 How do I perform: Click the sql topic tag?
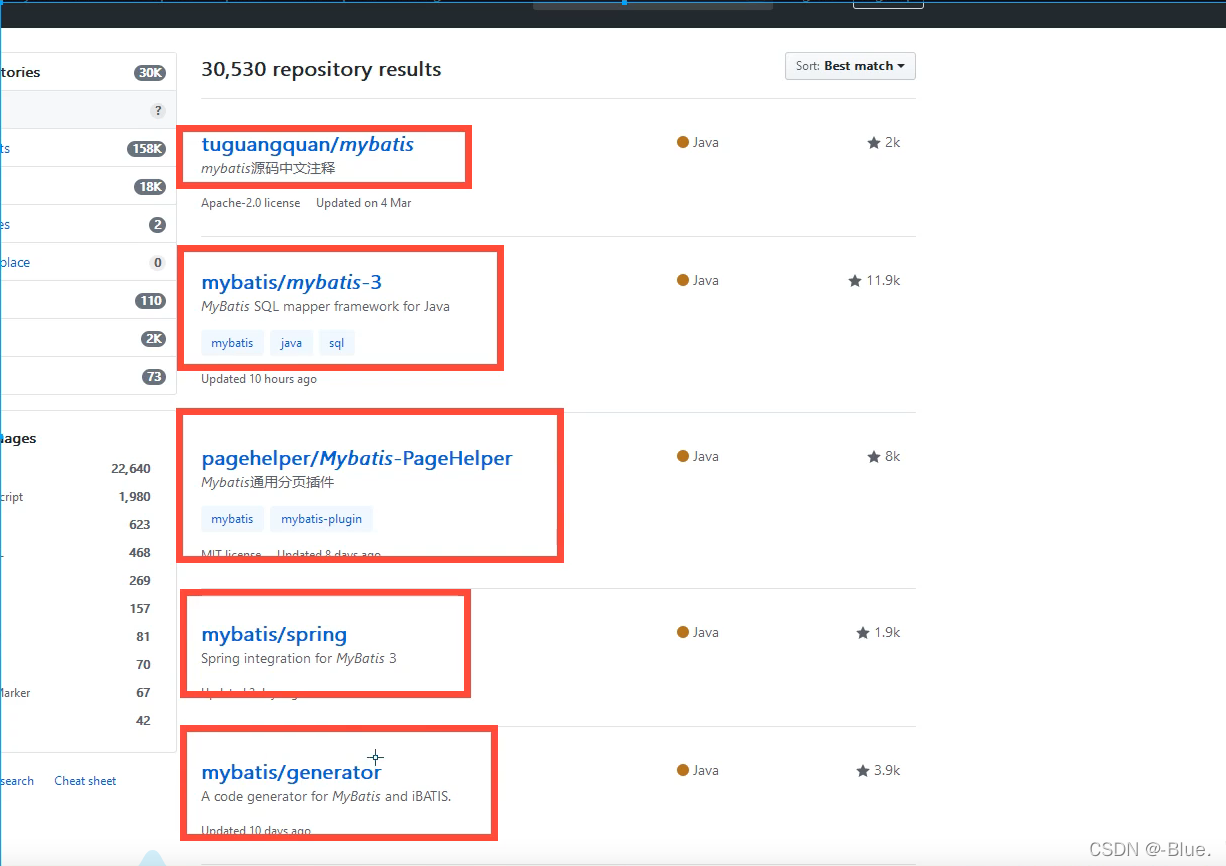coord(336,343)
